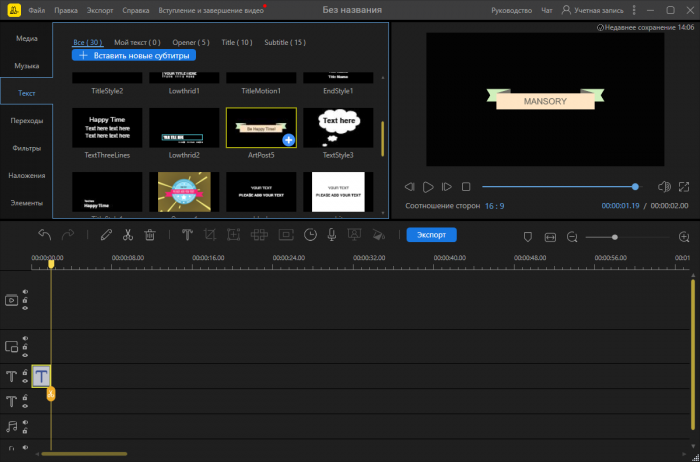The image size is (700, 462).
Task: Open the Экспорт menu in the menu bar
Action: 100,9
